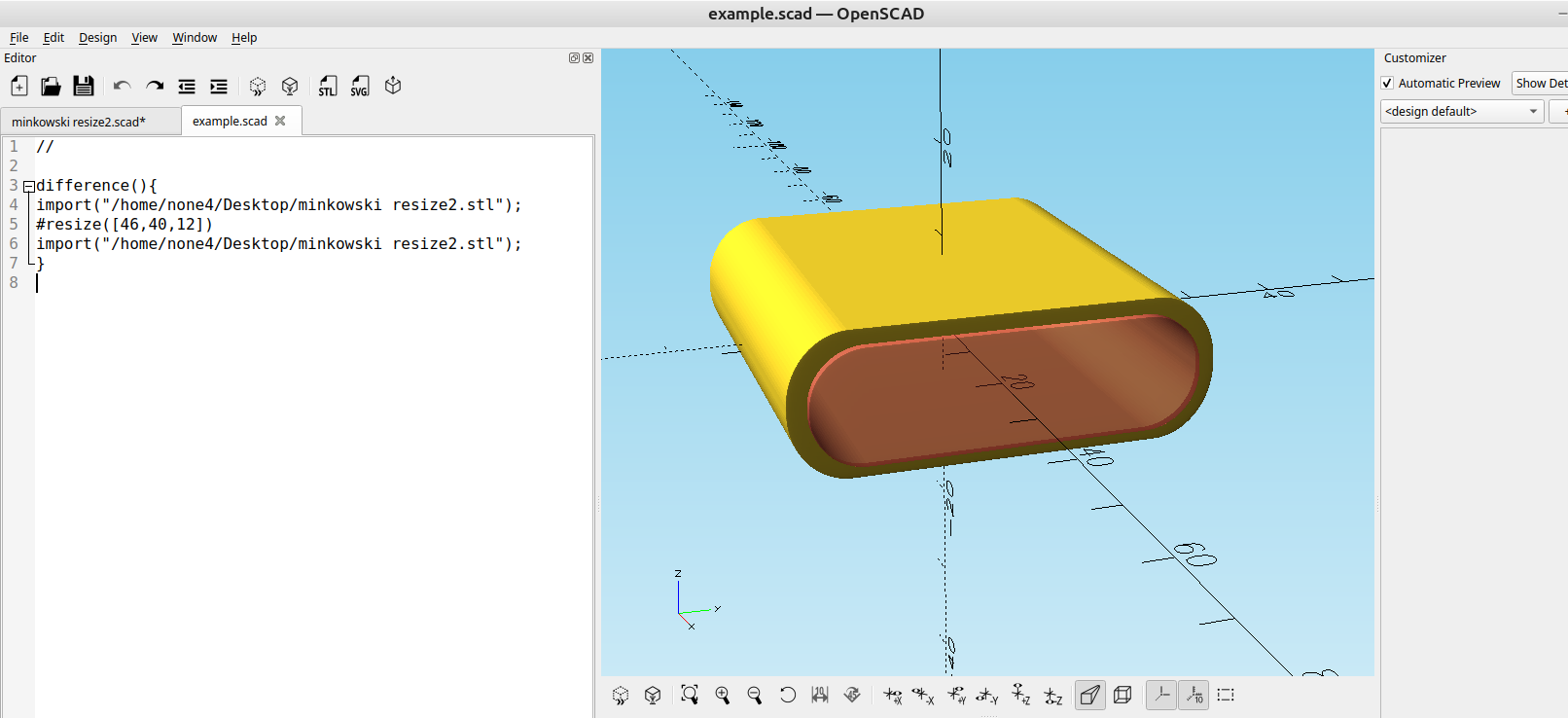Click the Show Details button in Customizer

point(1541,84)
